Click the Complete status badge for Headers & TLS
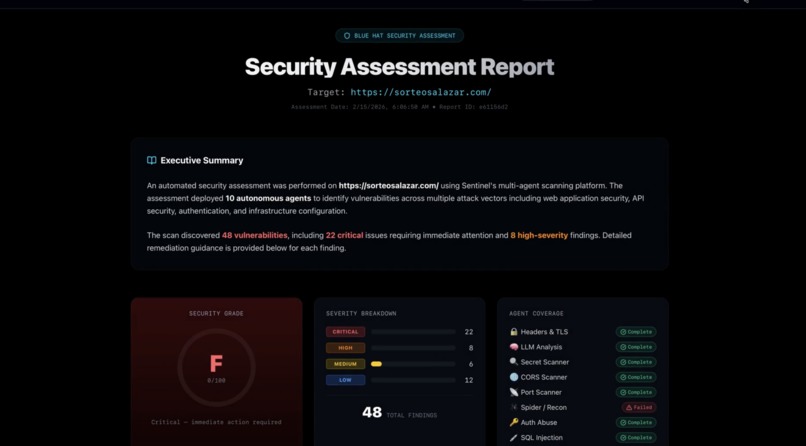 coord(636,332)
